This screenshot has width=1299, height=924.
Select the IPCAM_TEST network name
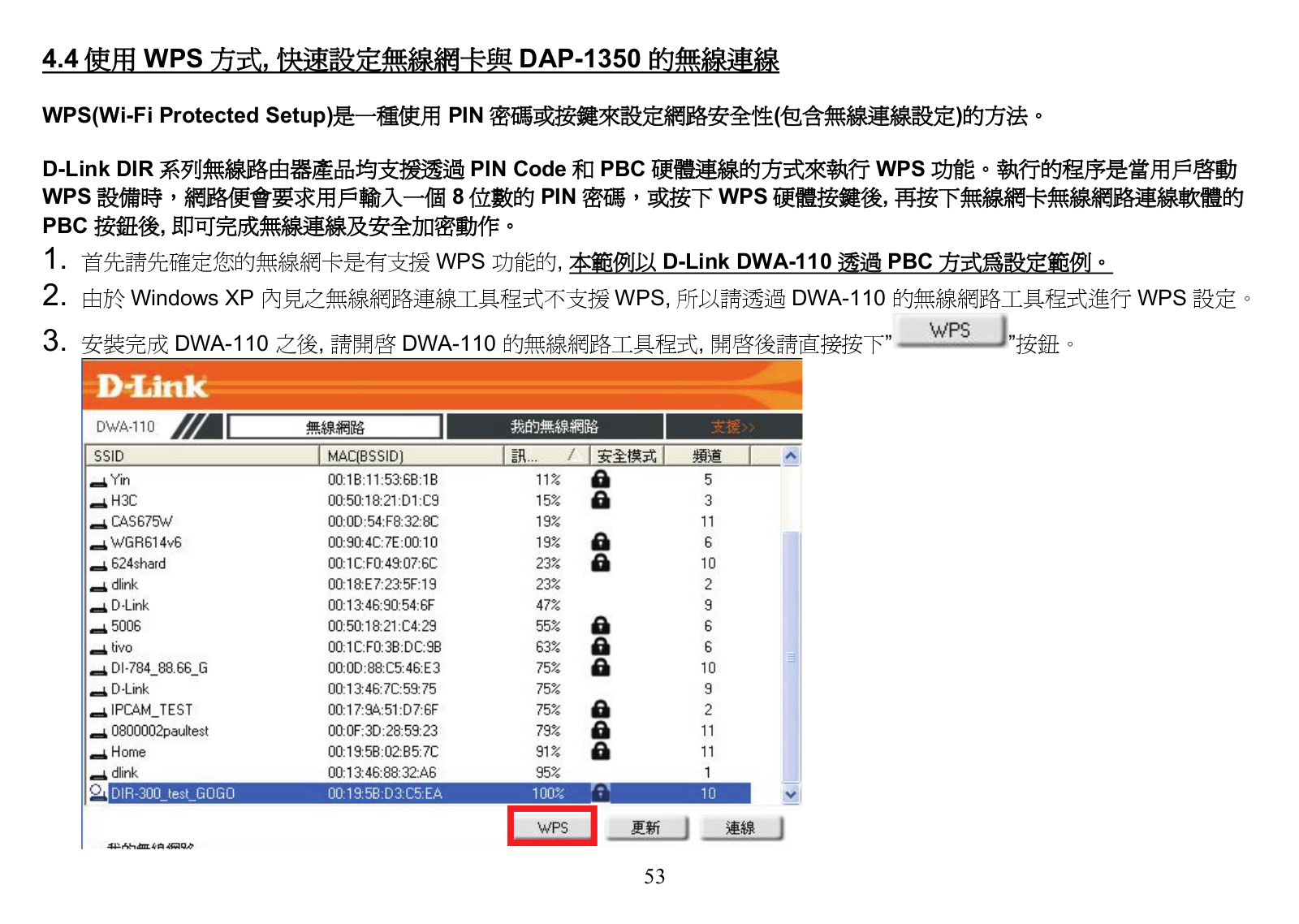(x=152, y=710)
